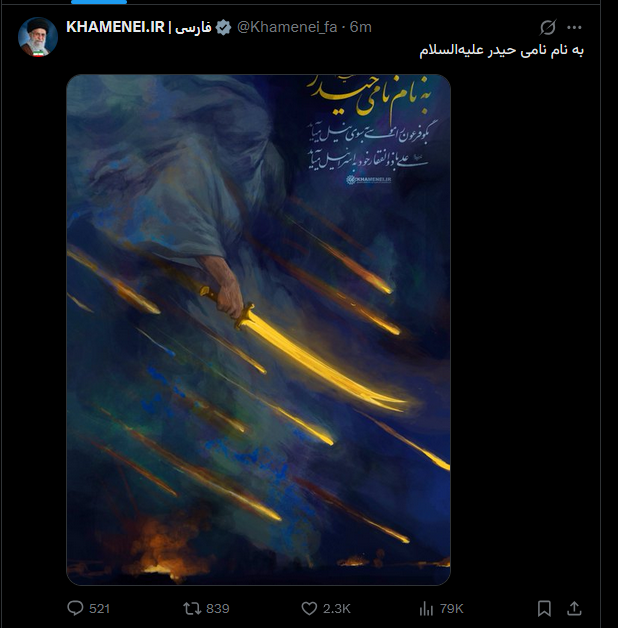Screen dimensions: 618x628
Task: Bookmark this post
Action: pyautogui.click(x=544, y=609)
